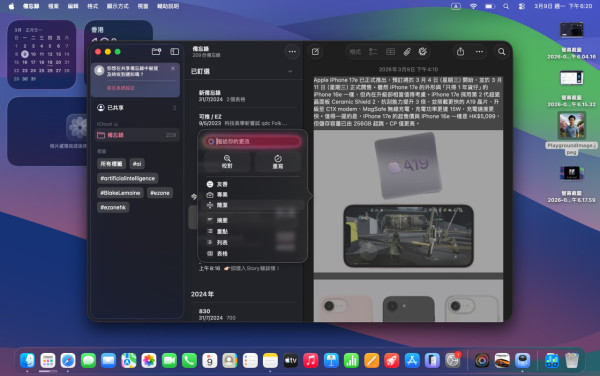This screenshot has width=600, height=376.
Task: Click the 校對 proofread button
Action: click(227, 161)
